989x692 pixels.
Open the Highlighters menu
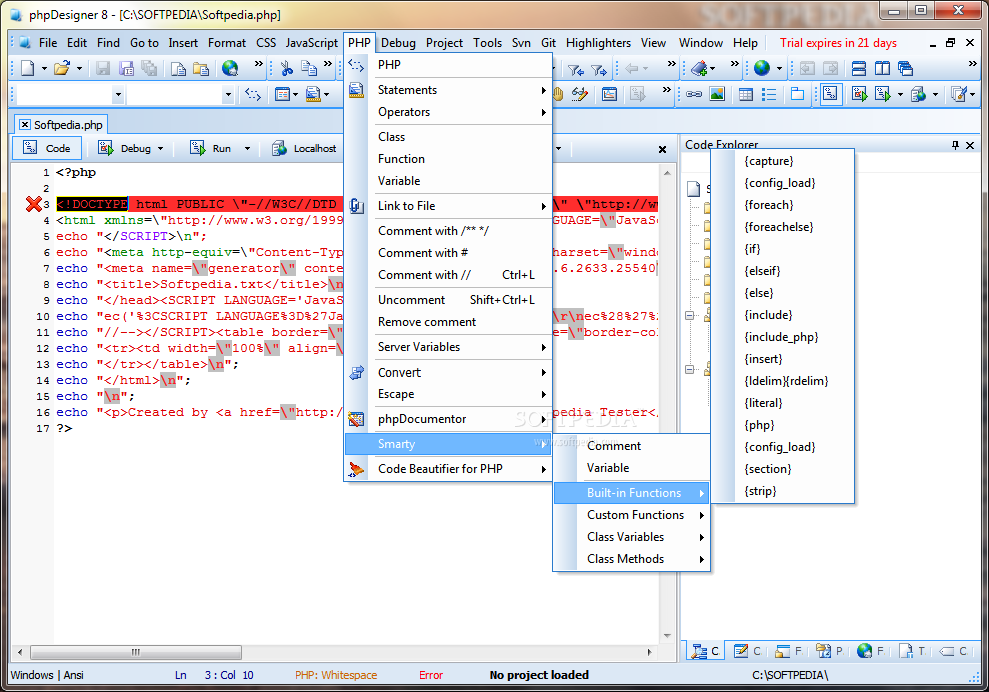click(x=598, y=43)
